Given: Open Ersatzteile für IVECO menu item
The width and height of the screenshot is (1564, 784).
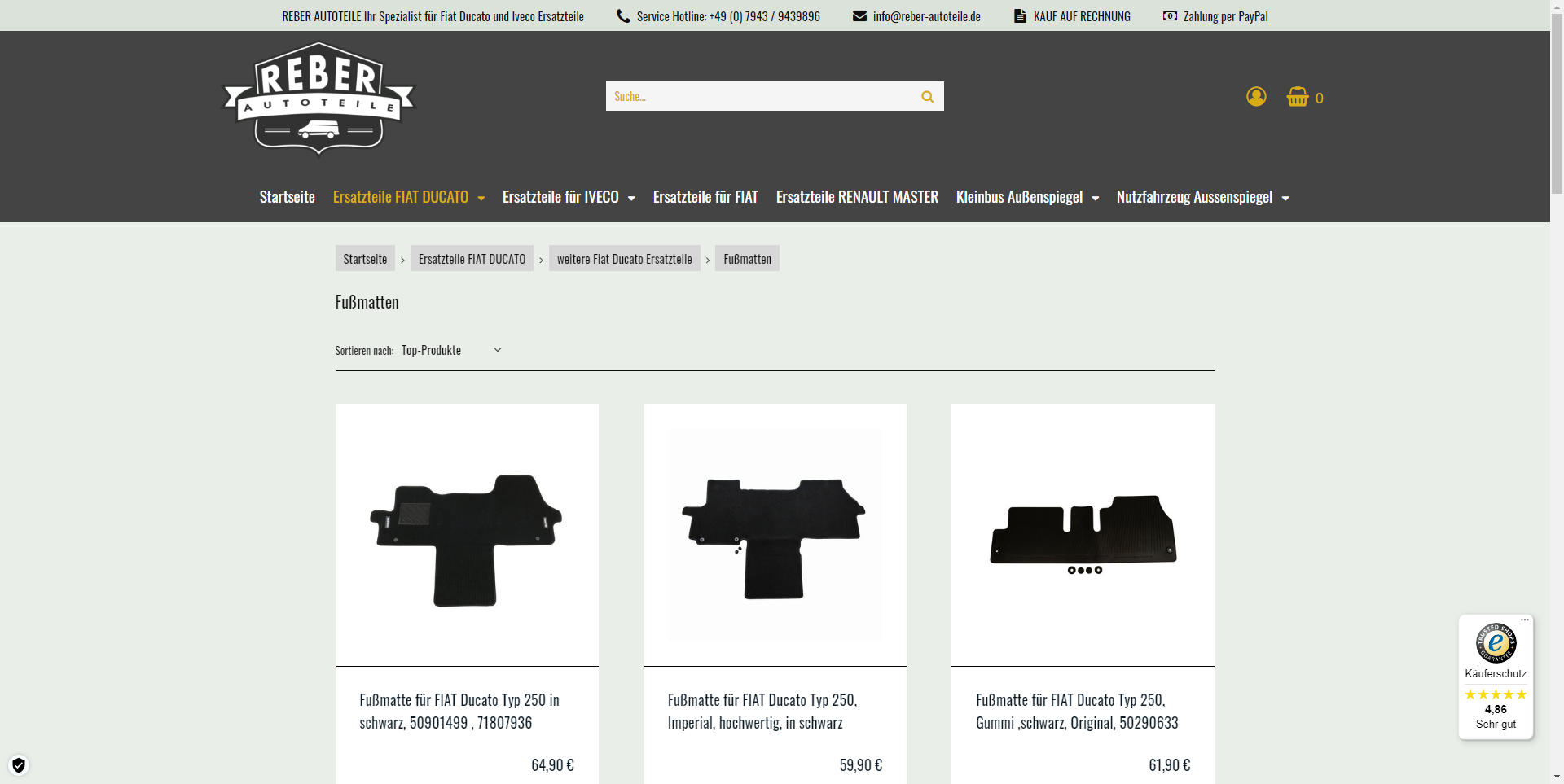Looking at the screenshot, I should [560, 197].
